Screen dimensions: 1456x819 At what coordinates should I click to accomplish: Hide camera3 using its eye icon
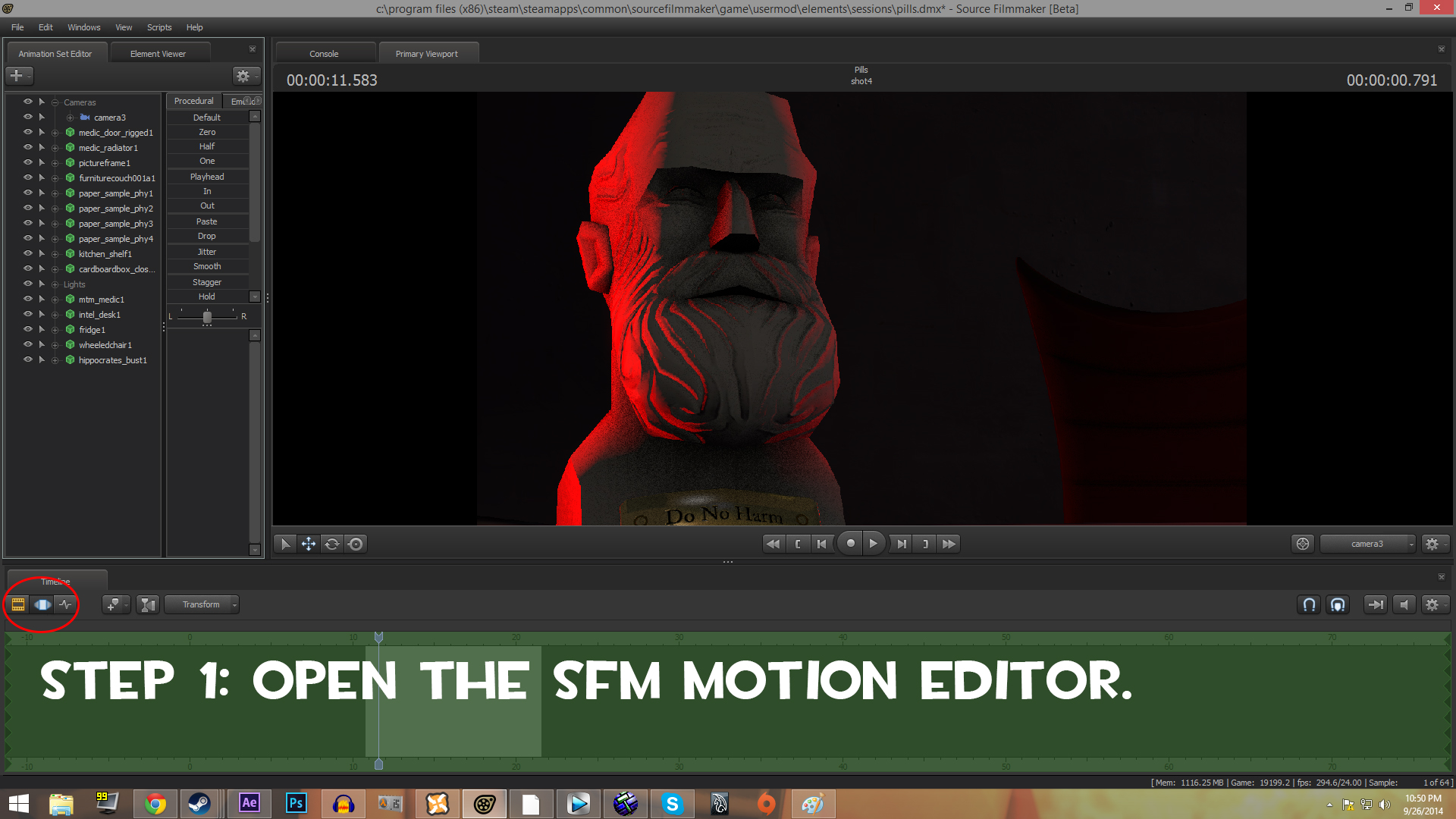[x=28, y=117]
